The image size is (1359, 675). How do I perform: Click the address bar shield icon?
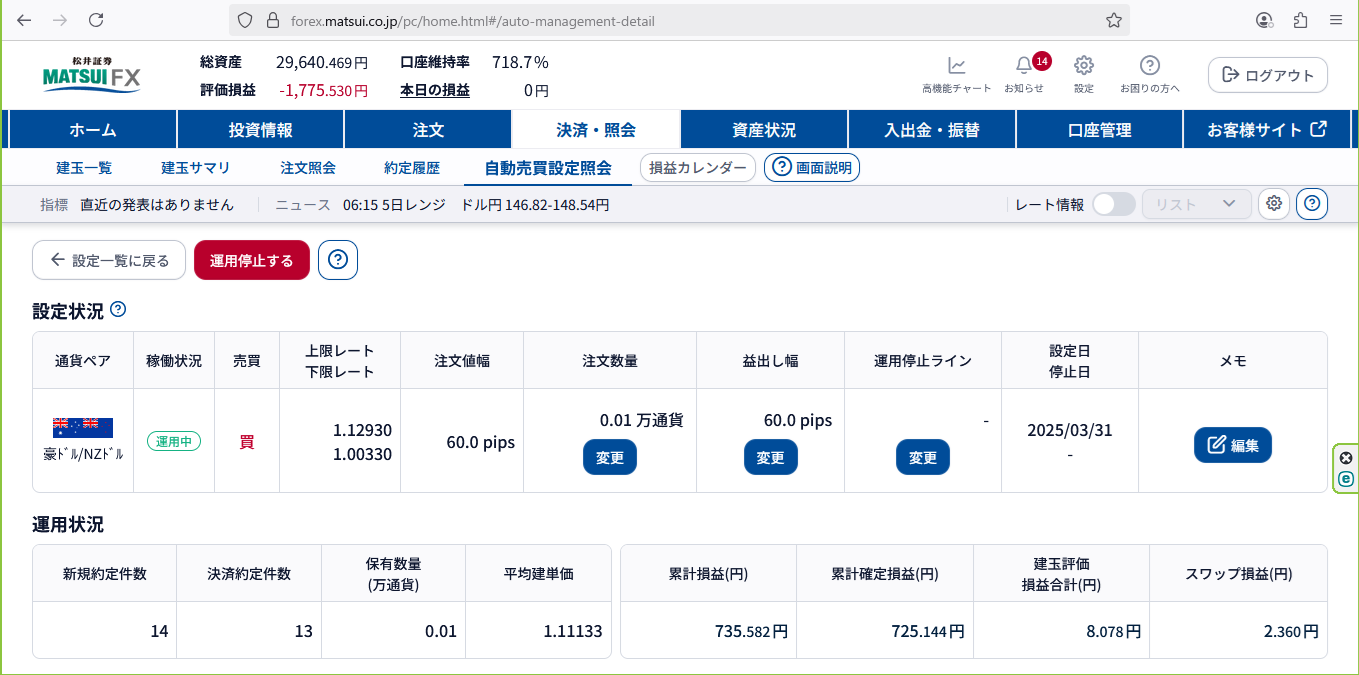(245, 20)
